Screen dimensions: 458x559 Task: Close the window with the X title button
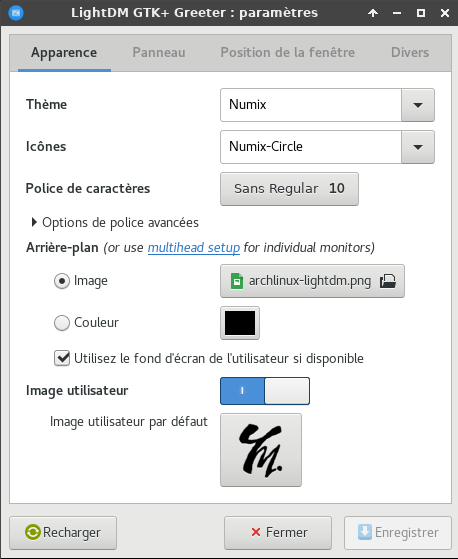(x=444, y=13)
